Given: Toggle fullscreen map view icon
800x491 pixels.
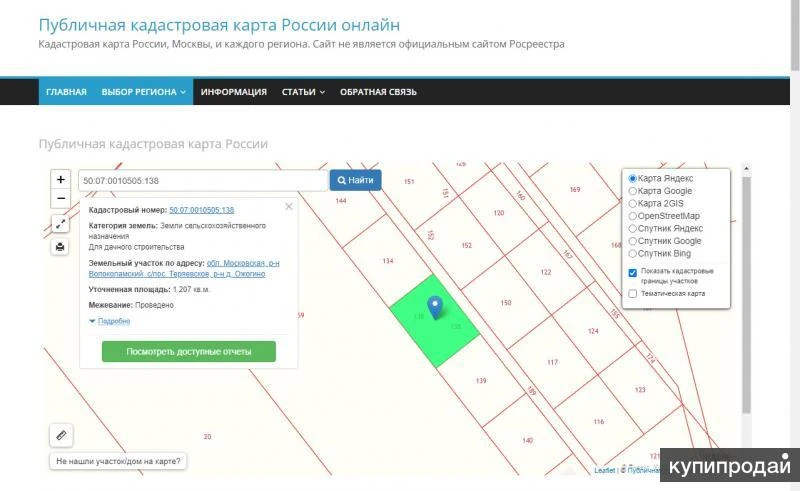Looking at the screenshot, I should pos(61,224).
